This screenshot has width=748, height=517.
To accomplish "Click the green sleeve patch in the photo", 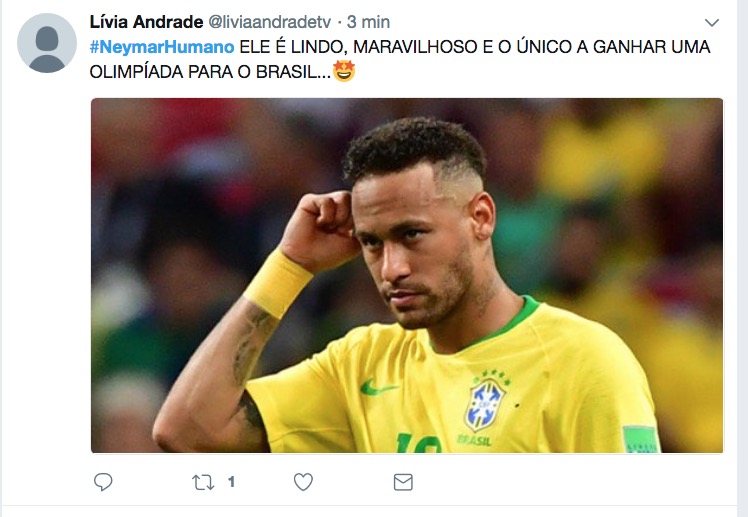I will (x=641, y=439).
